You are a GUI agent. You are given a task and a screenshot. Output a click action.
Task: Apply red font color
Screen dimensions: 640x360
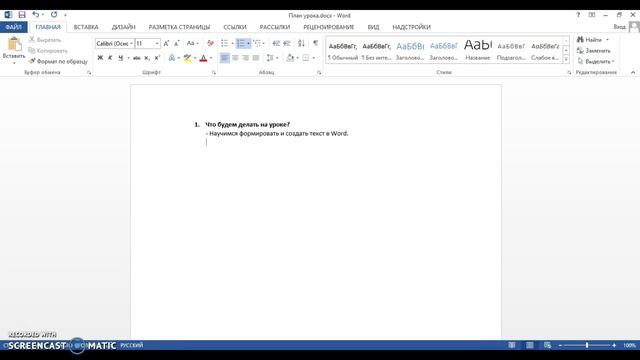pyautogui.click(x=203, y=58)
